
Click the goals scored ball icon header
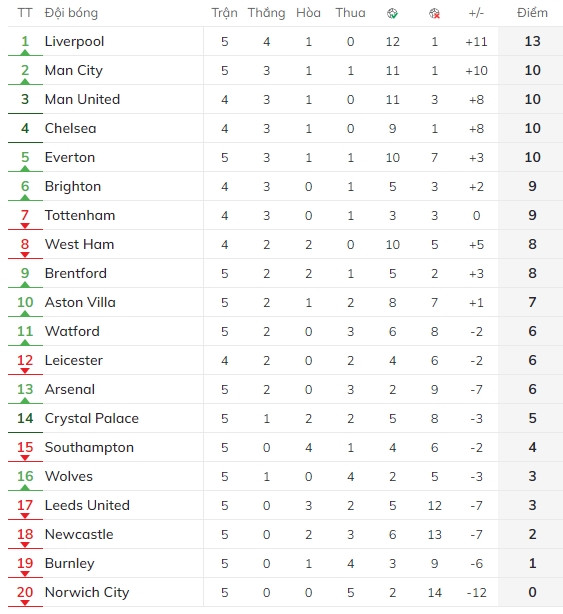392,14
